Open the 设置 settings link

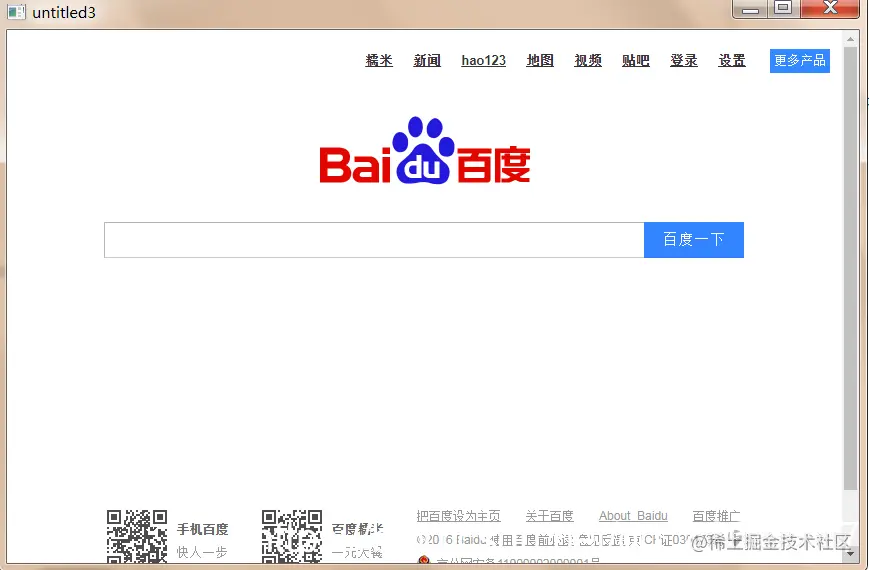732,60
